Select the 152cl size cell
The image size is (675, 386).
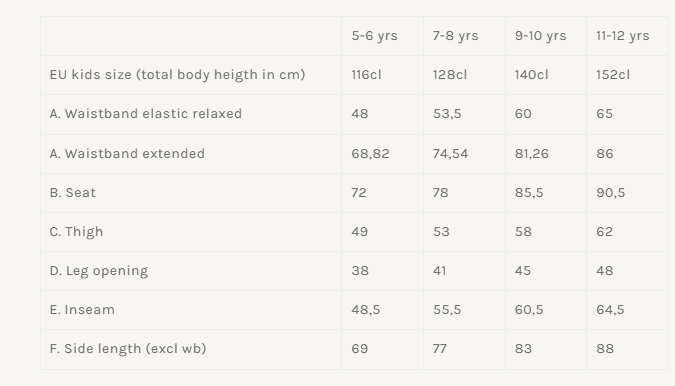pyautogui.click(x=613, y=75)
